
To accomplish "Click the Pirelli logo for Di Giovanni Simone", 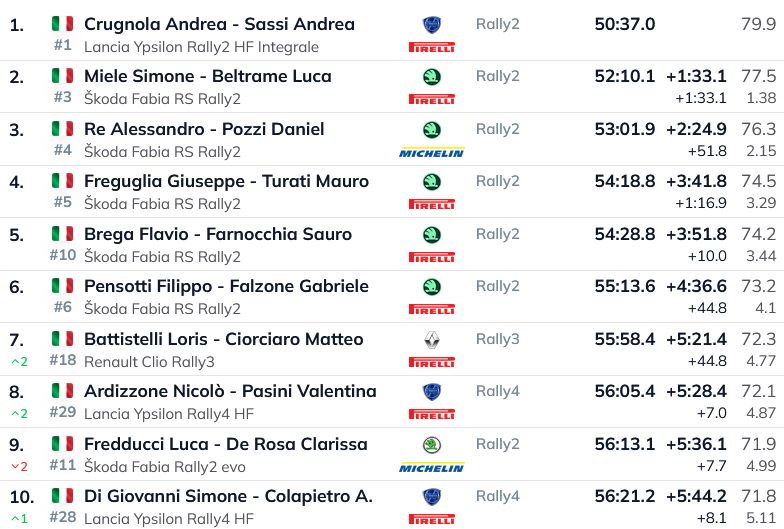I will 431,519.
